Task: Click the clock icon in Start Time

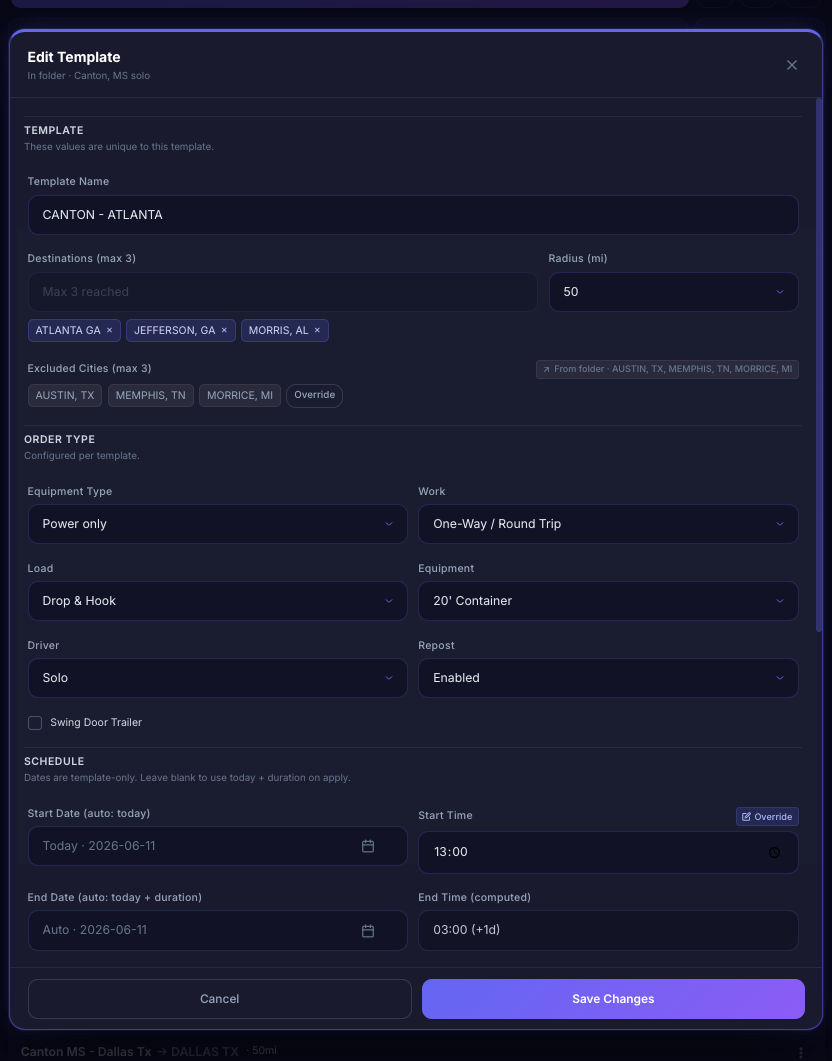Action: pyautogui.click(x=775, y=853)
